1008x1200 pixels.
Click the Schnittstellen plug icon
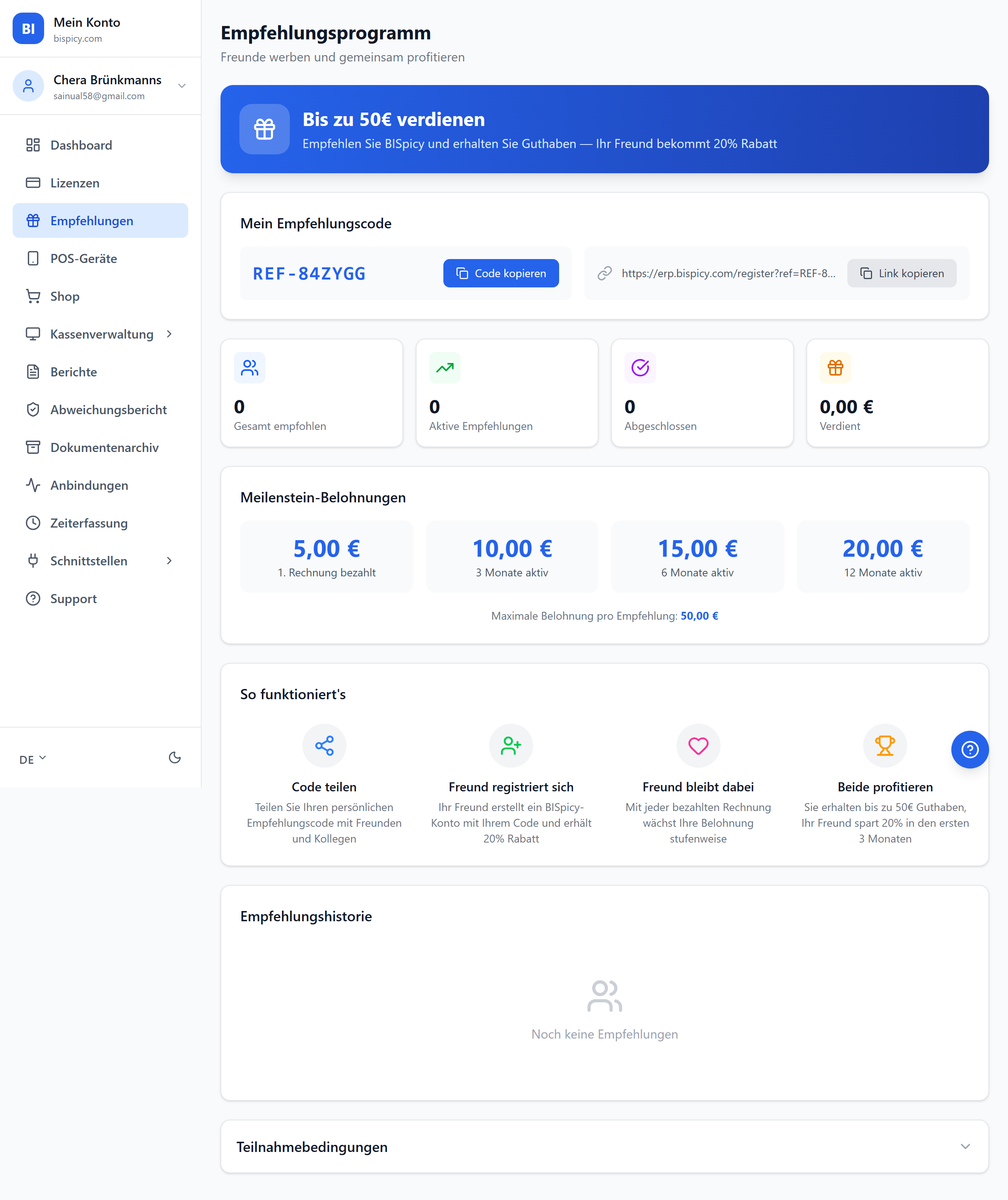point(33,560)
